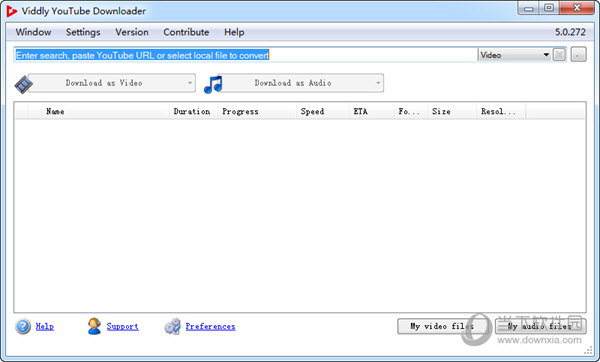The width and height of the screenshot is (600, 362).
Task: Click the blue music note audio icon
Action: pos(213,84)
